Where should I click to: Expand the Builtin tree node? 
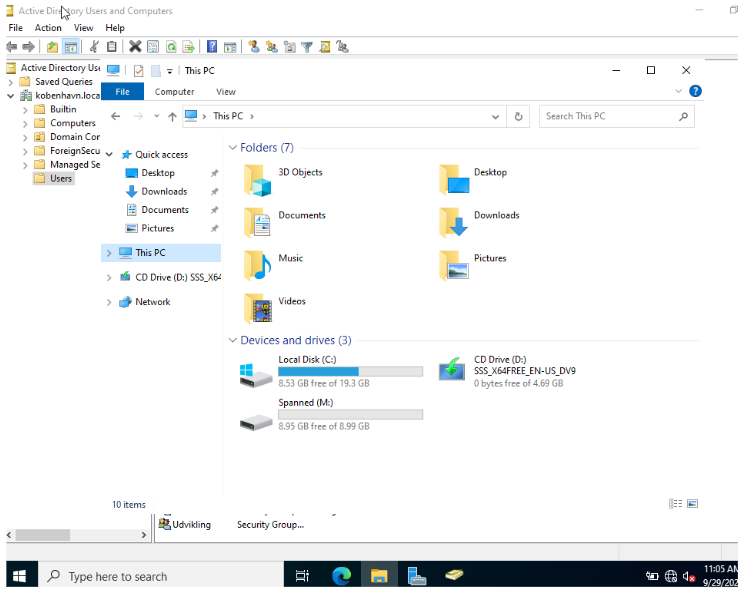(x=25, y=109)
